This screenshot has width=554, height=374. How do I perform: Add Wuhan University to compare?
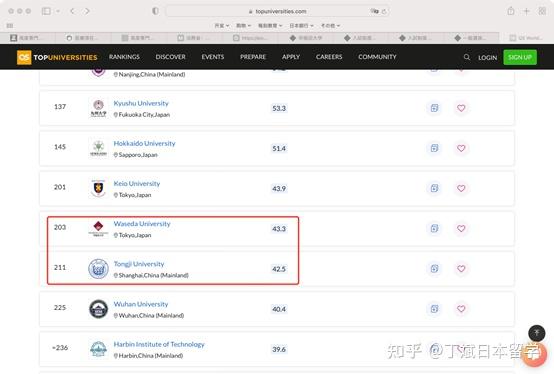click(x=434, y=309)
